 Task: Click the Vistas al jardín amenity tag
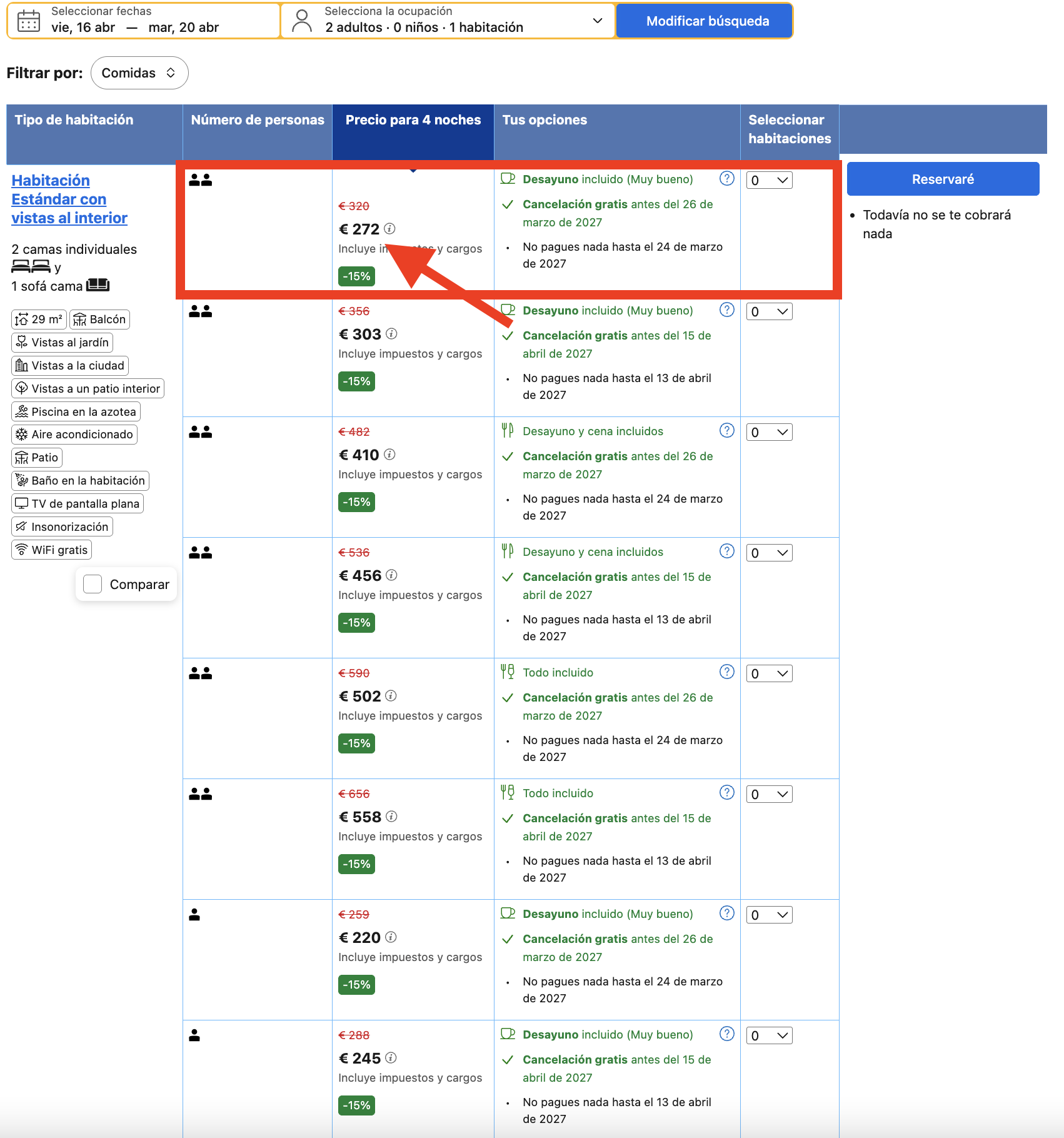point(63,343)
